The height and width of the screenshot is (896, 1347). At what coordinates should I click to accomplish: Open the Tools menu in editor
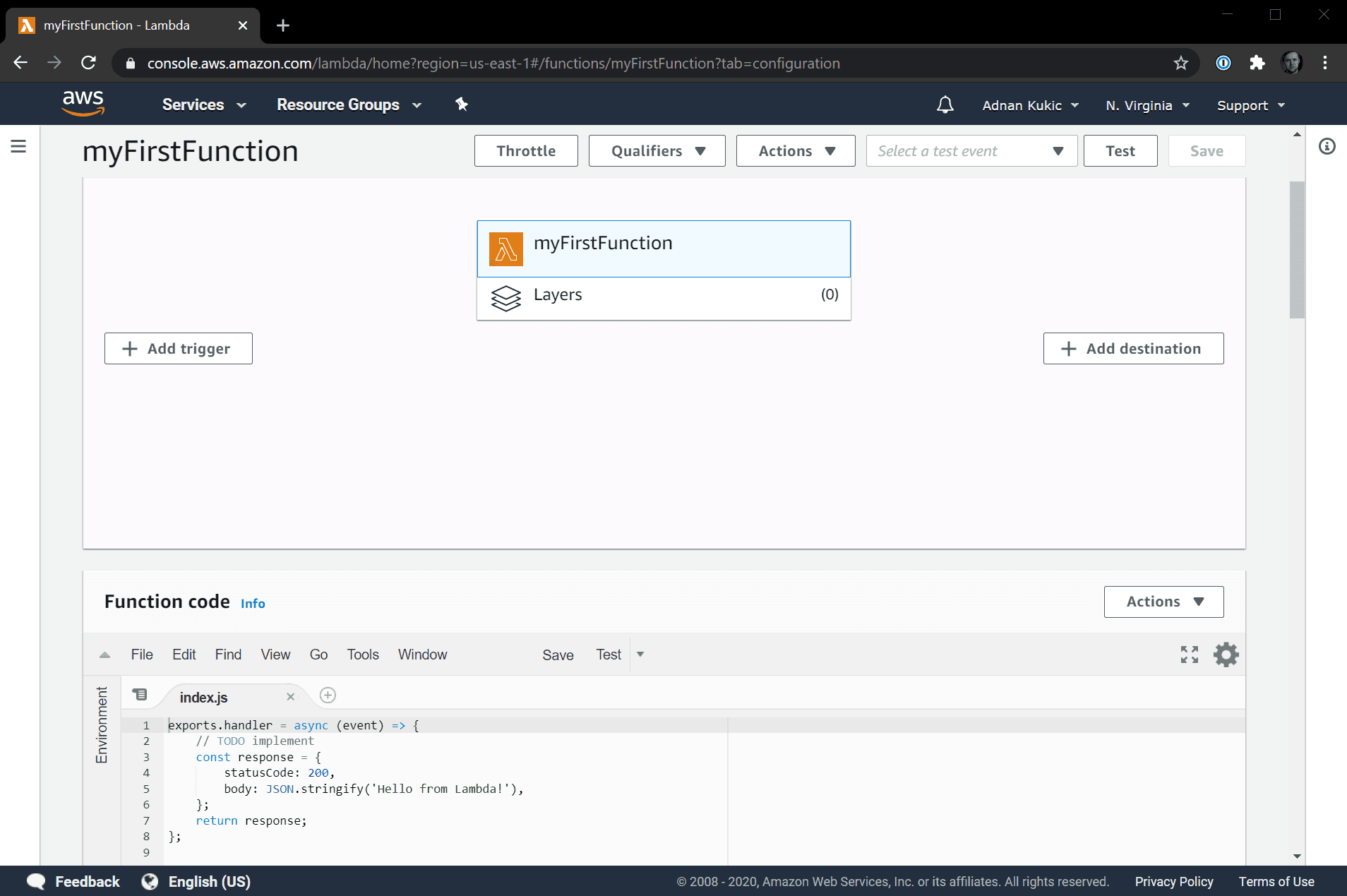[363, 655]
